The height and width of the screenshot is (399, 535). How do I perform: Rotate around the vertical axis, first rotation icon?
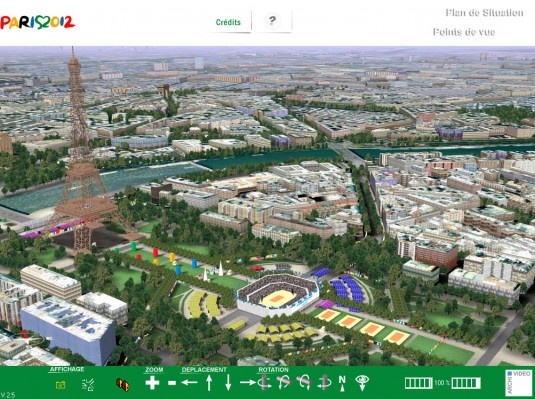(264, 383)
